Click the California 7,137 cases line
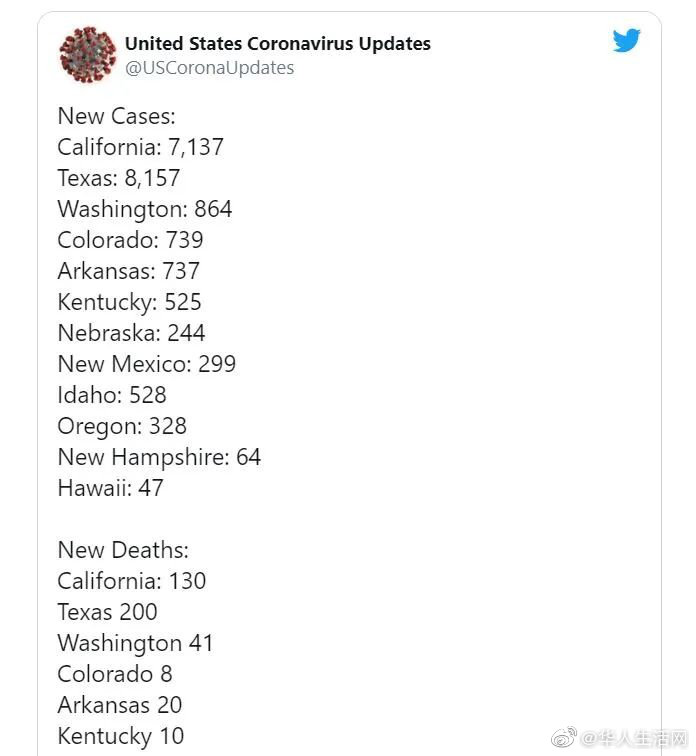The width and height of the screenshot is (696, 756). (x=140, y=147)
